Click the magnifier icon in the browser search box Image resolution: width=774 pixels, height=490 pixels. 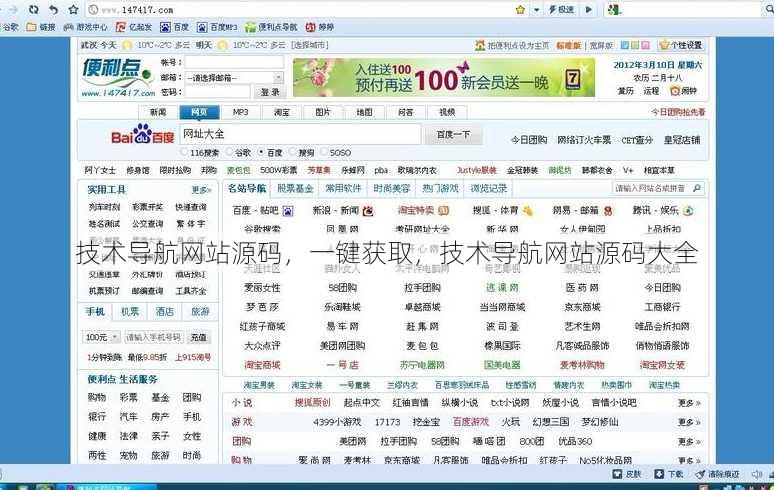pos(769,9)
